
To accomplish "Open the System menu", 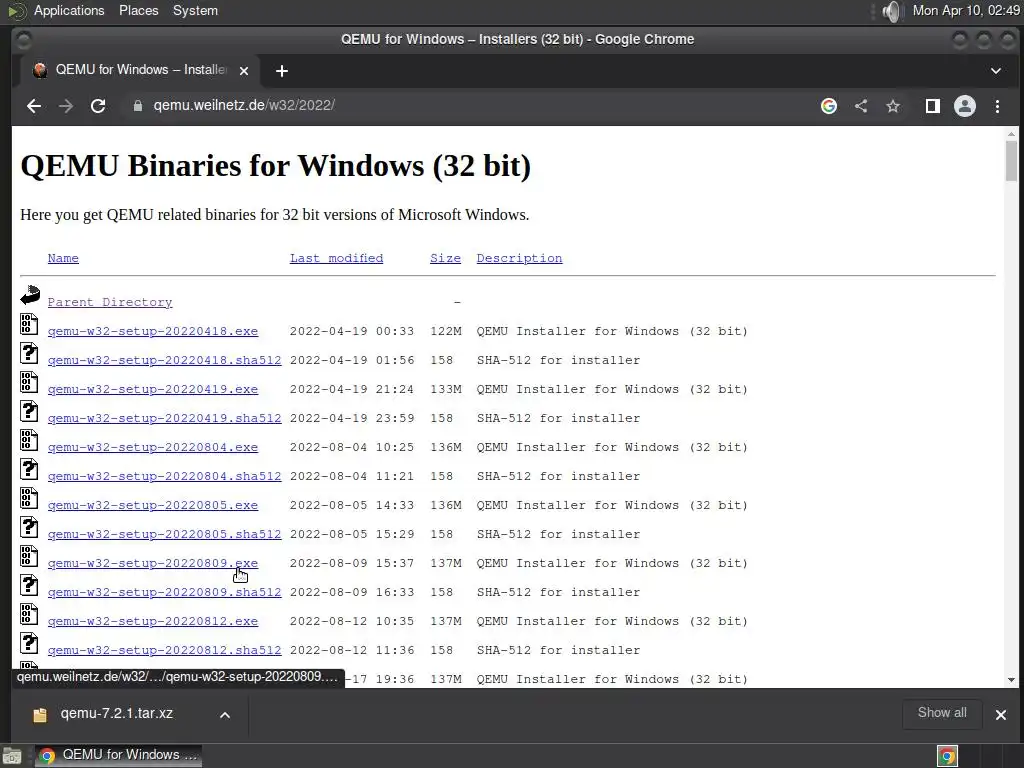I will pos(195,10).
